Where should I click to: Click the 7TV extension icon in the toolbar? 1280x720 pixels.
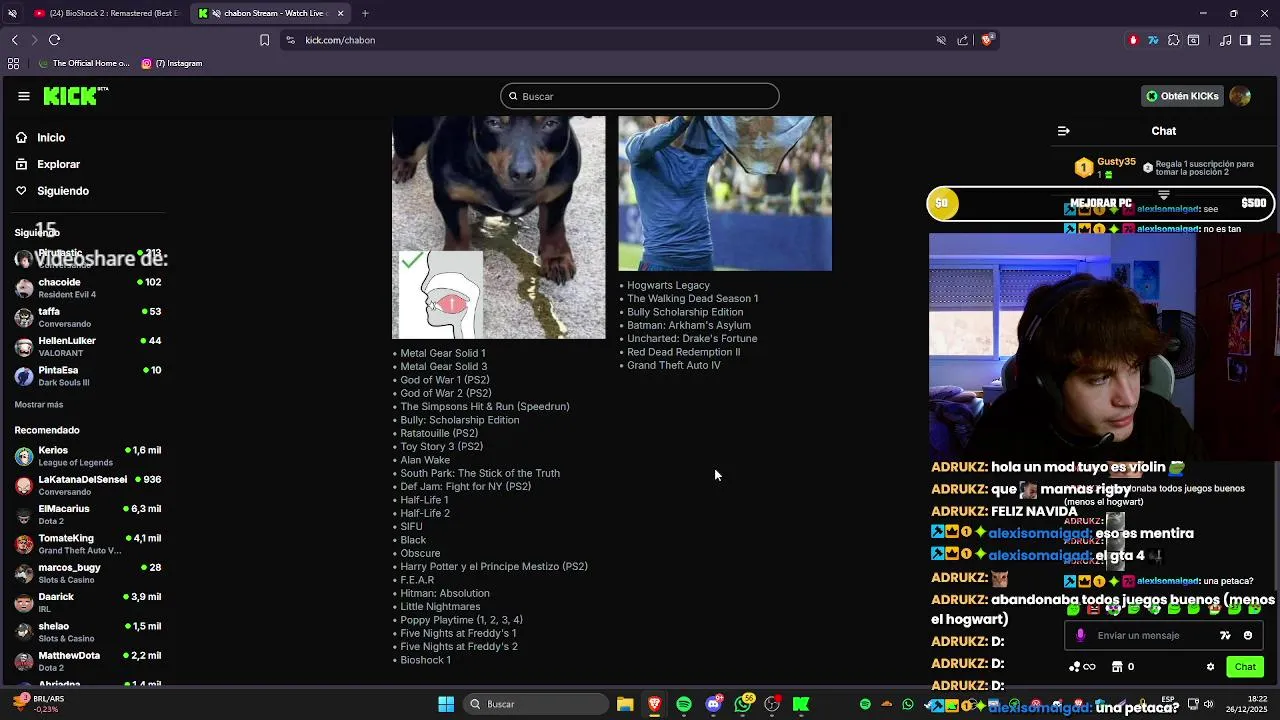[x=1153, y=40]
